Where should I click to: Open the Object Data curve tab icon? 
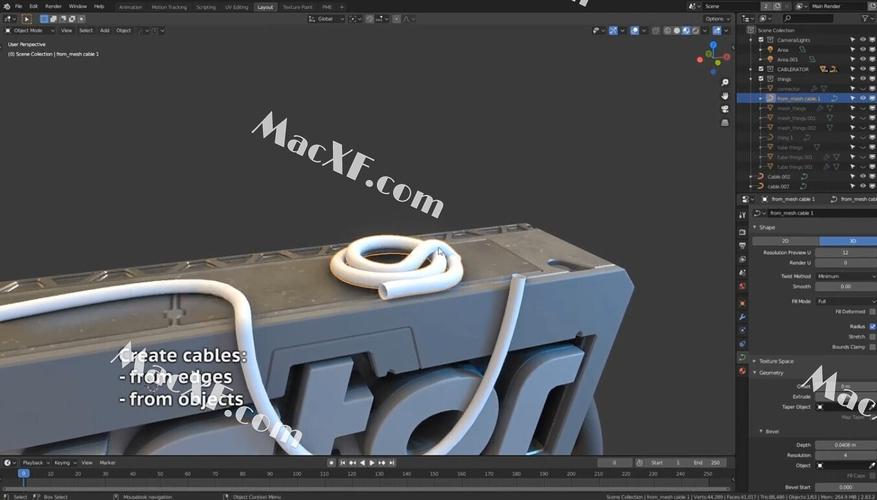coord(742,357)
